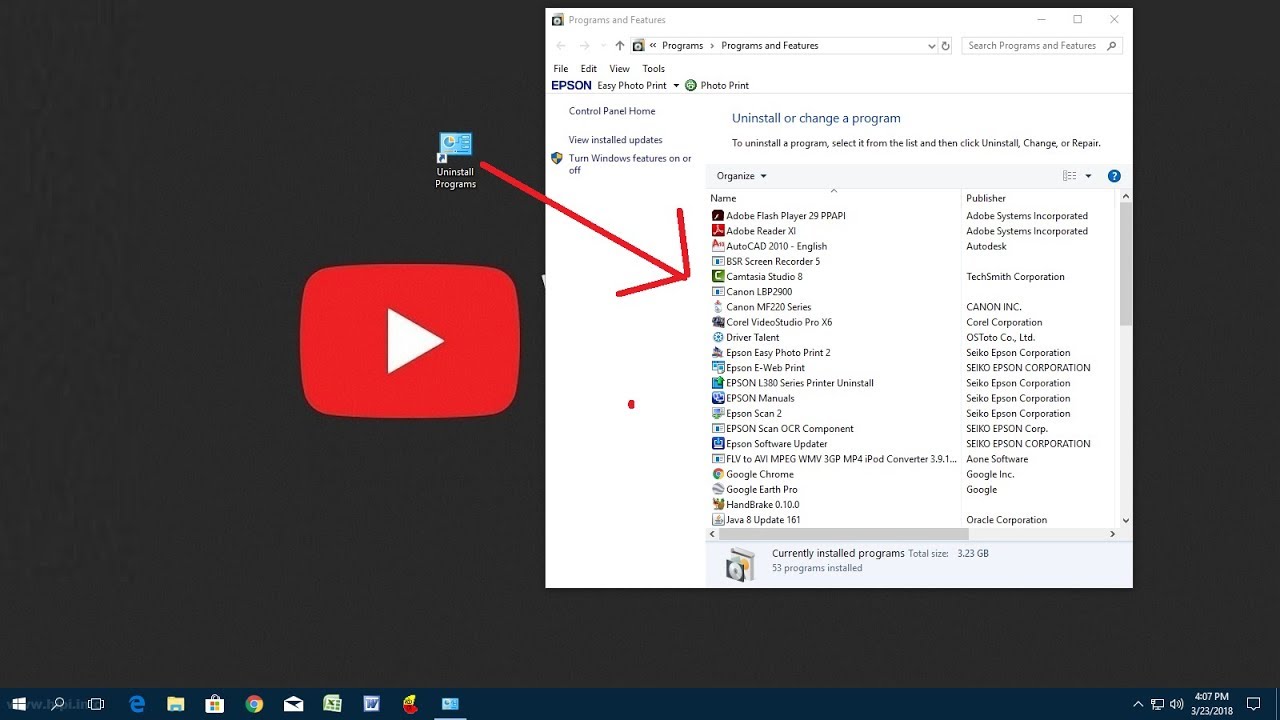Open the File menu
The width and height of the screenshot is (1280, 720).
coord(561,69)
